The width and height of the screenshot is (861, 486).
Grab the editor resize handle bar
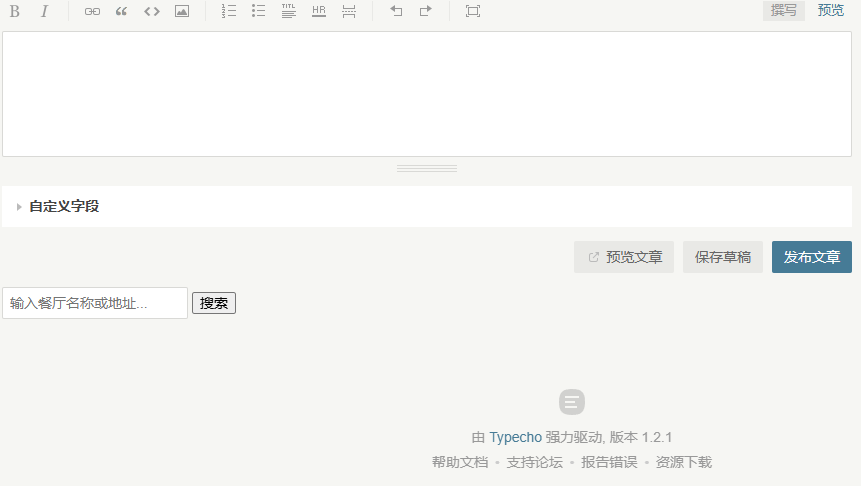tap(427, 169)
